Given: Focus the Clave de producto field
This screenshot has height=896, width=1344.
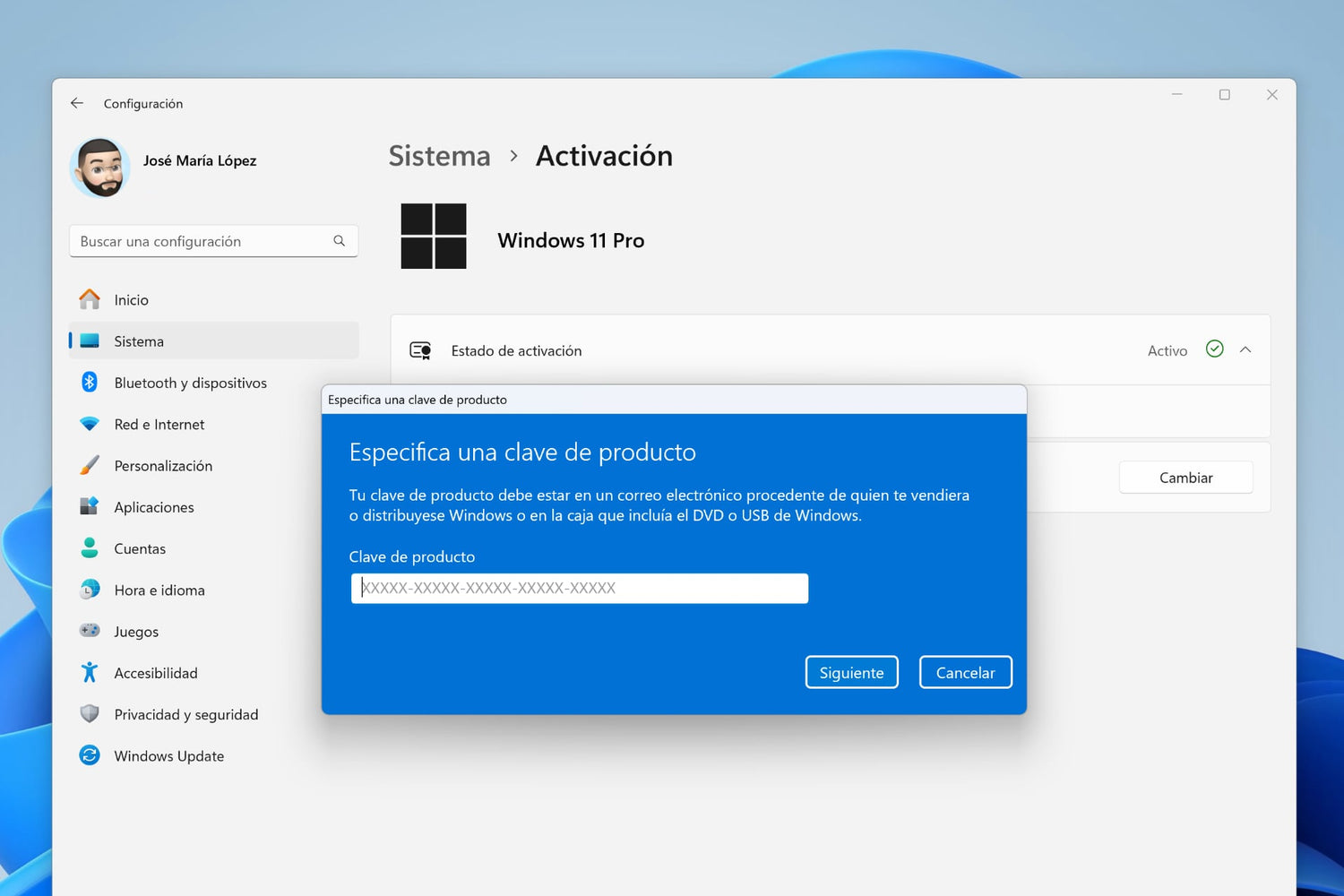Looking at the screenshot, I should point(579,589).
